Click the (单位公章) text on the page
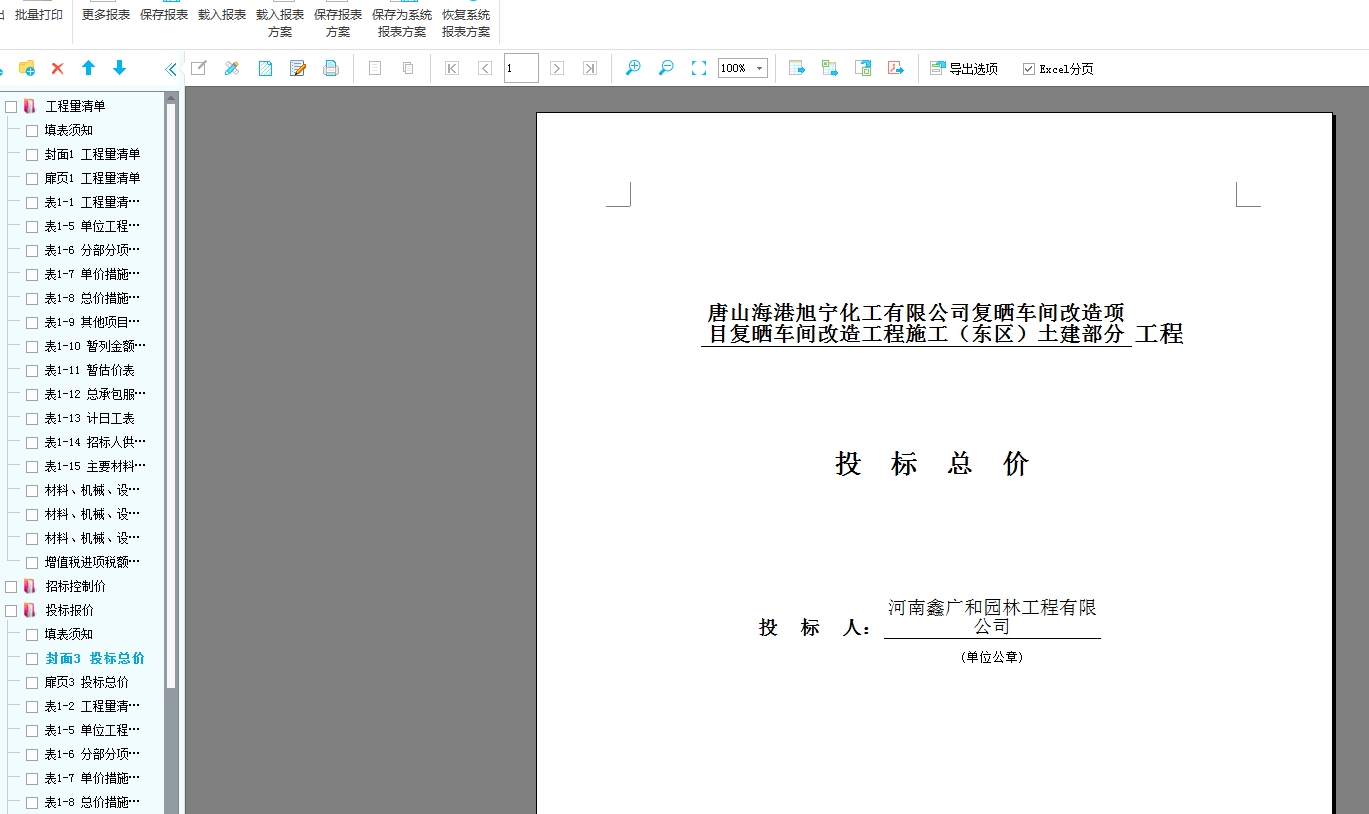The width and height of the screenshot is (1369, 814). pyautogui.click(x=992, y=657)
